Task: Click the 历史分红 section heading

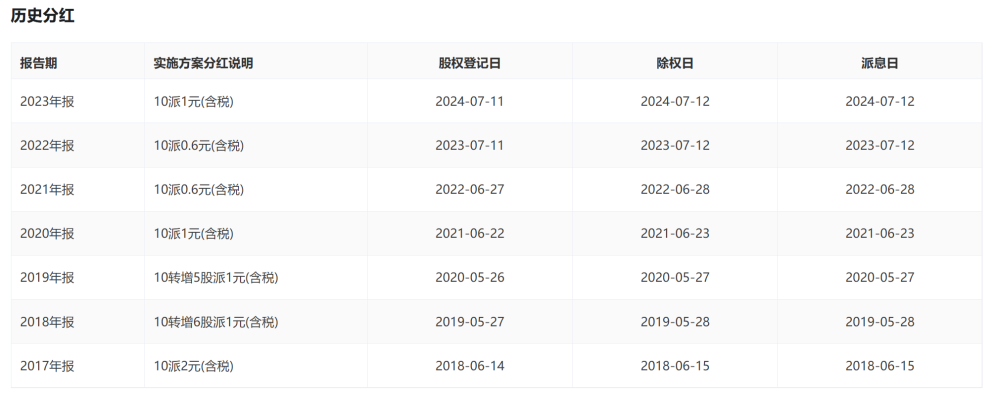Action: click(x=42, y=16)
